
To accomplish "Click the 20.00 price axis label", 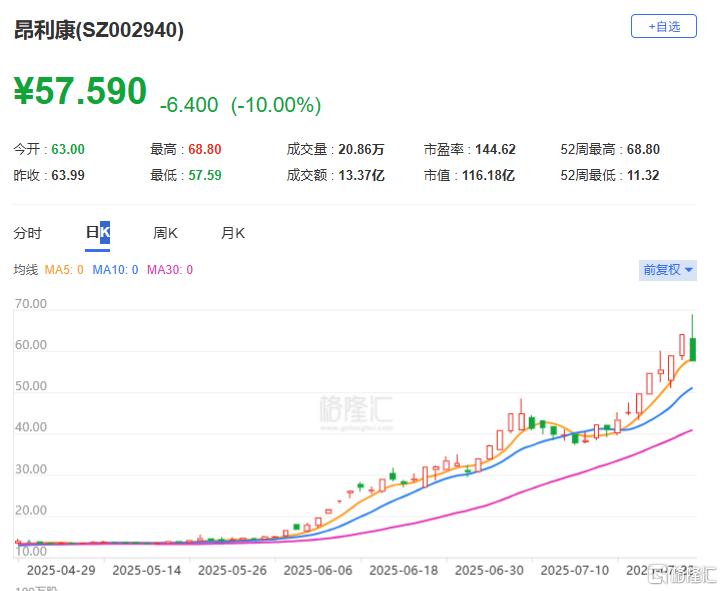I will (x=31, y=510).
